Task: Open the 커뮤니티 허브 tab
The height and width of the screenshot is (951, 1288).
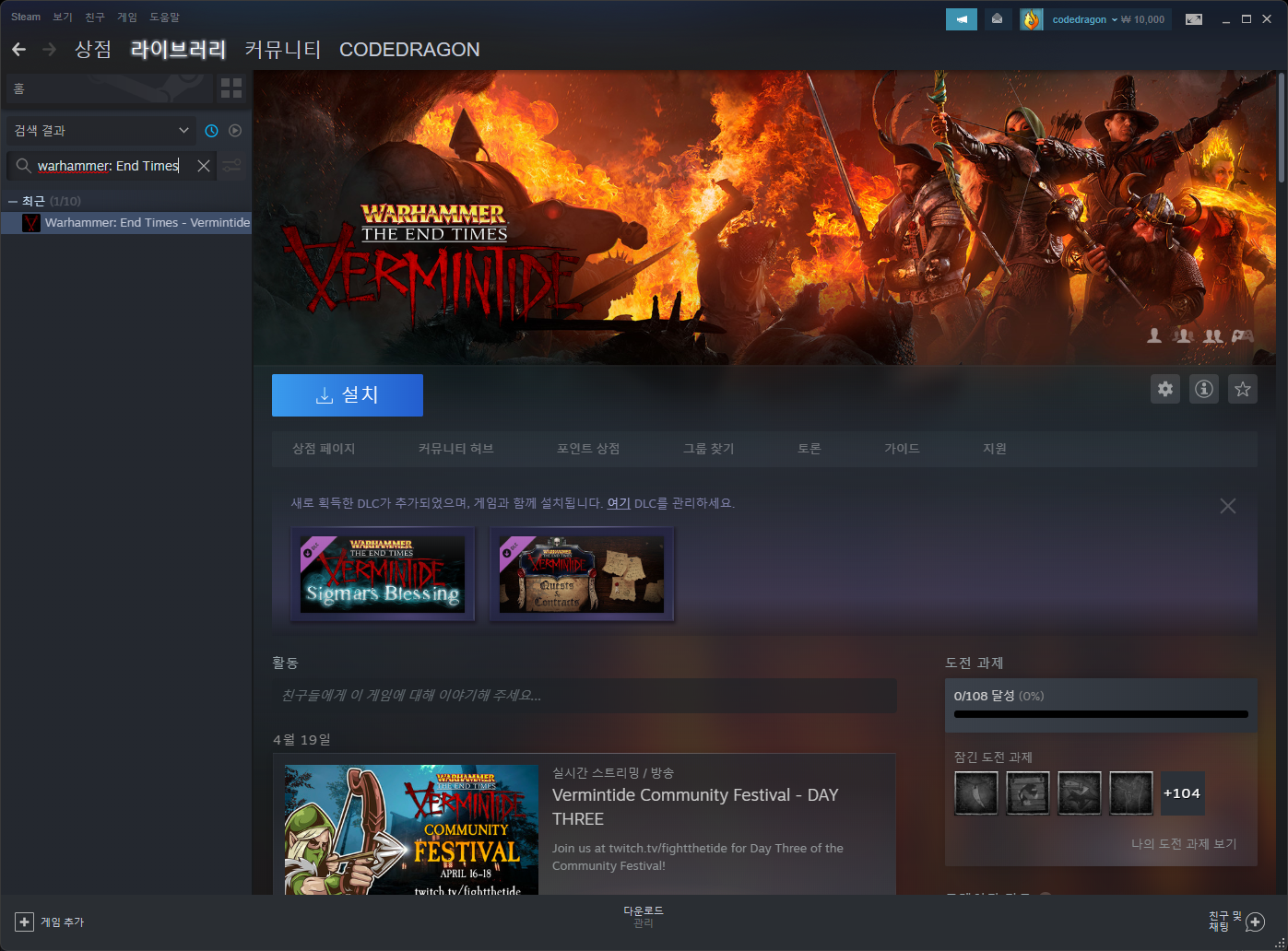Action: (x=455, y=449)
